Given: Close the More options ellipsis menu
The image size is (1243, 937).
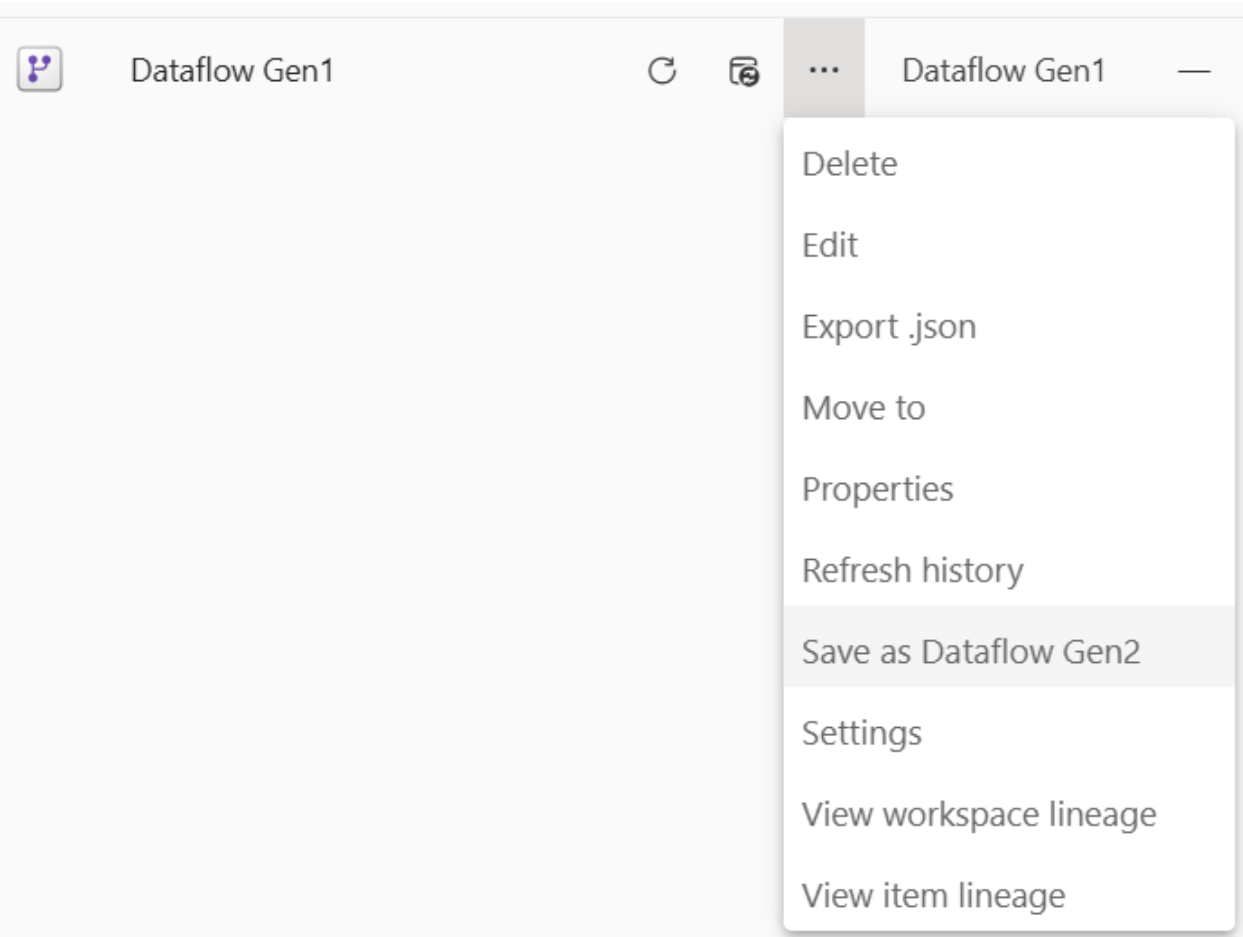Looking at the screenshot, I should tap(824, 71).
